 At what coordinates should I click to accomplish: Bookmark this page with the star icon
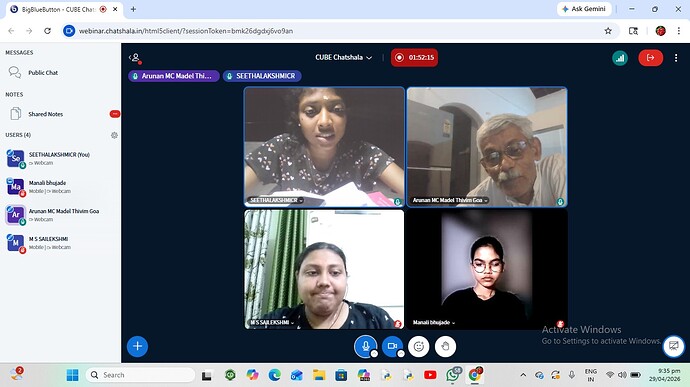608,31
